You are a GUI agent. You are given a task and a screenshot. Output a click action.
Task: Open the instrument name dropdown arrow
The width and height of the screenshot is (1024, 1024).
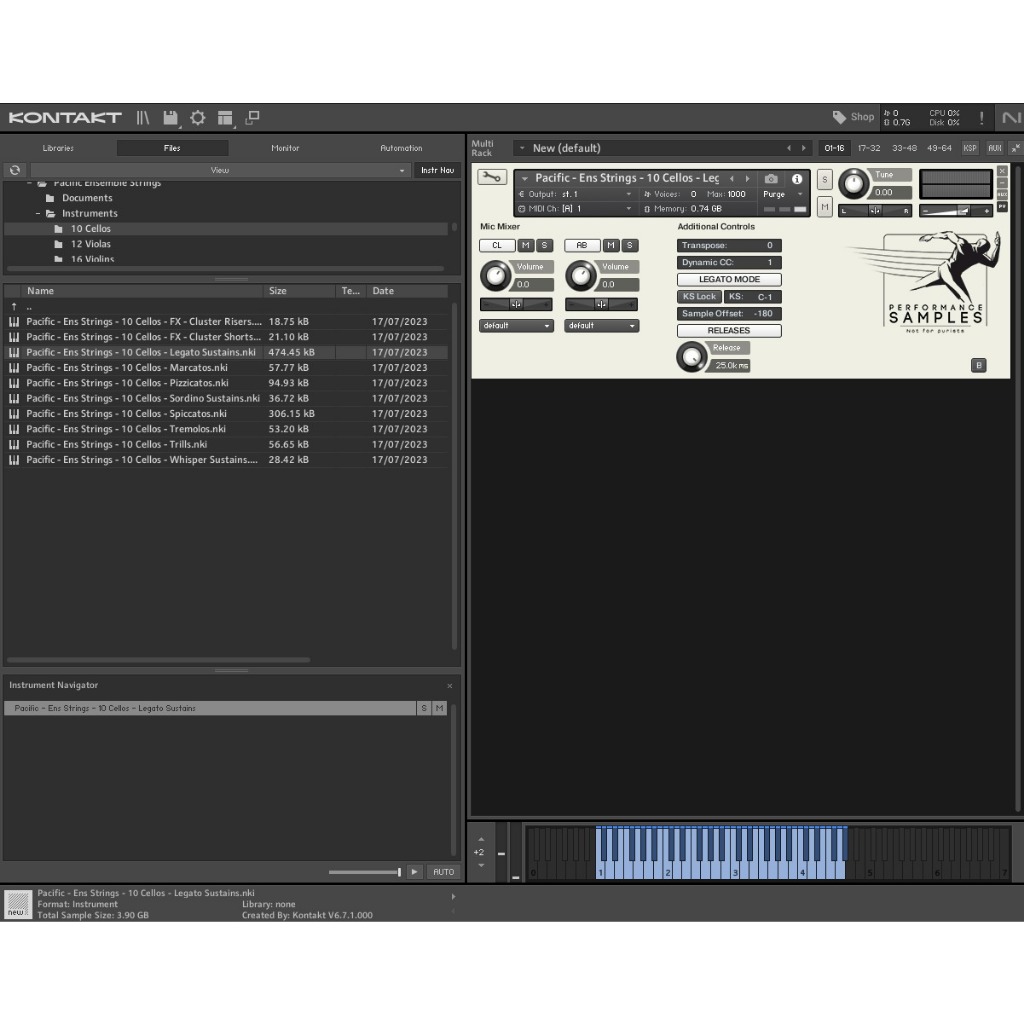tap(524, 178)
